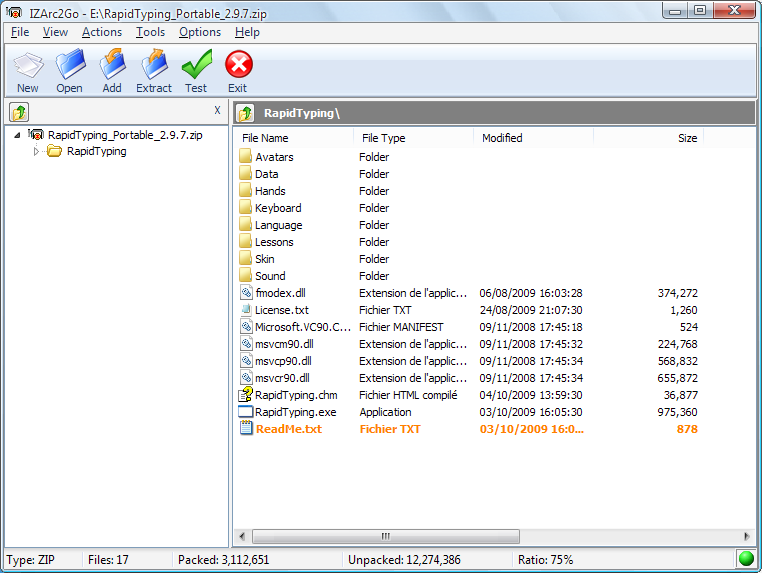The height and width of the screenshot is (573, 762).
Task: Click Type: ZIP in status bar
Action: pos(31,560)
